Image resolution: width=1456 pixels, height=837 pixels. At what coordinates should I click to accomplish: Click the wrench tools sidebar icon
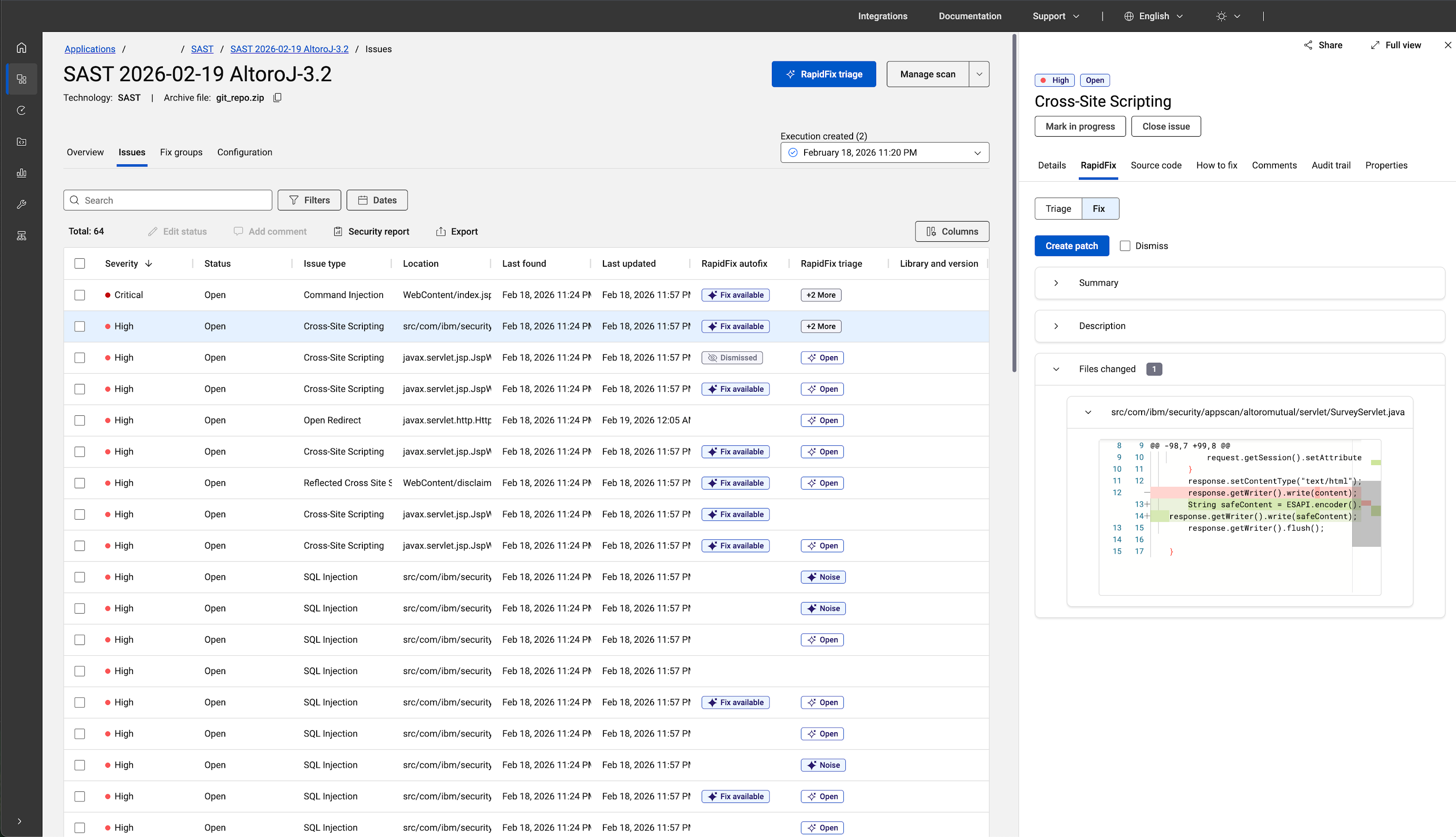pyautogui.click(x=21, y=204)
